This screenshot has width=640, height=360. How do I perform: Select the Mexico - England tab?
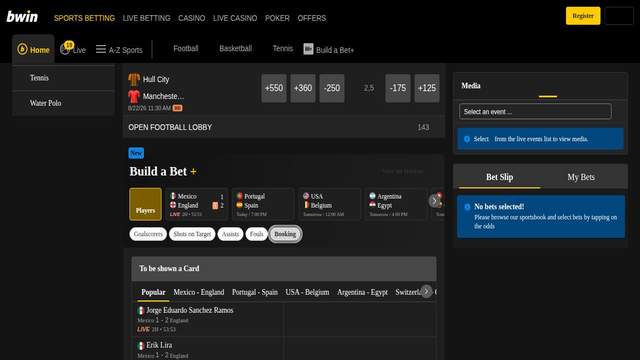coord(199,292)
